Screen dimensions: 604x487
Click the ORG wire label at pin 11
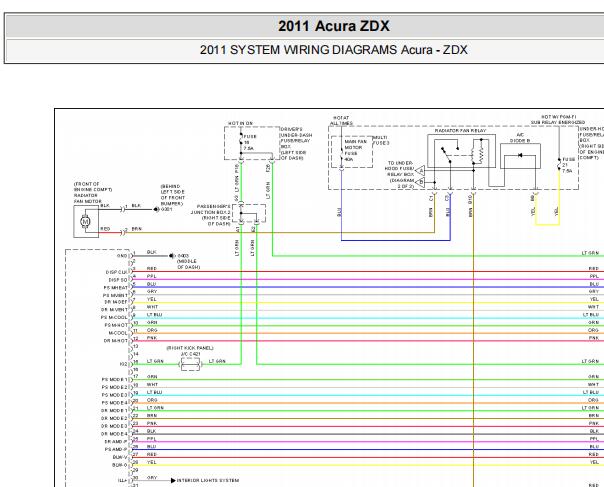point(152,331)
